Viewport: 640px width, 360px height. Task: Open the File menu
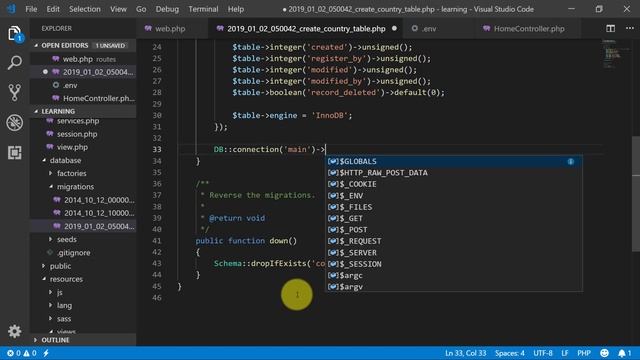31,9
